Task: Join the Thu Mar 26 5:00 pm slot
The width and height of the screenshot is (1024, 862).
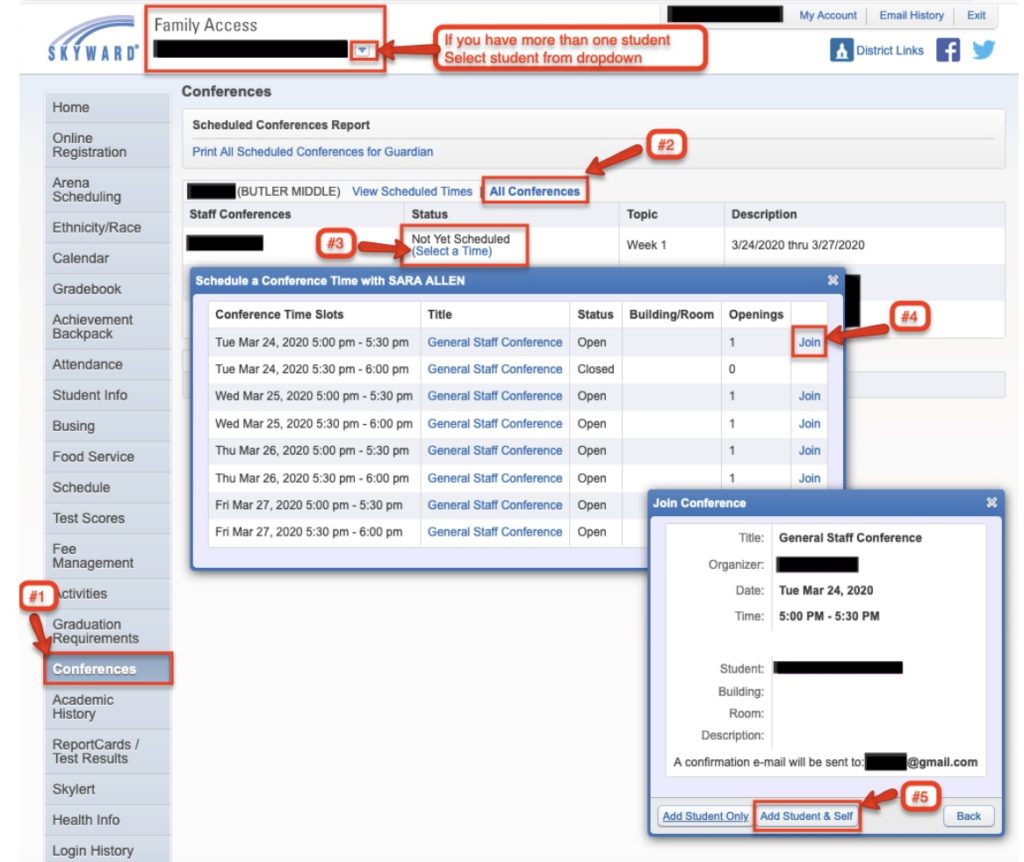Action: [809, 451]
